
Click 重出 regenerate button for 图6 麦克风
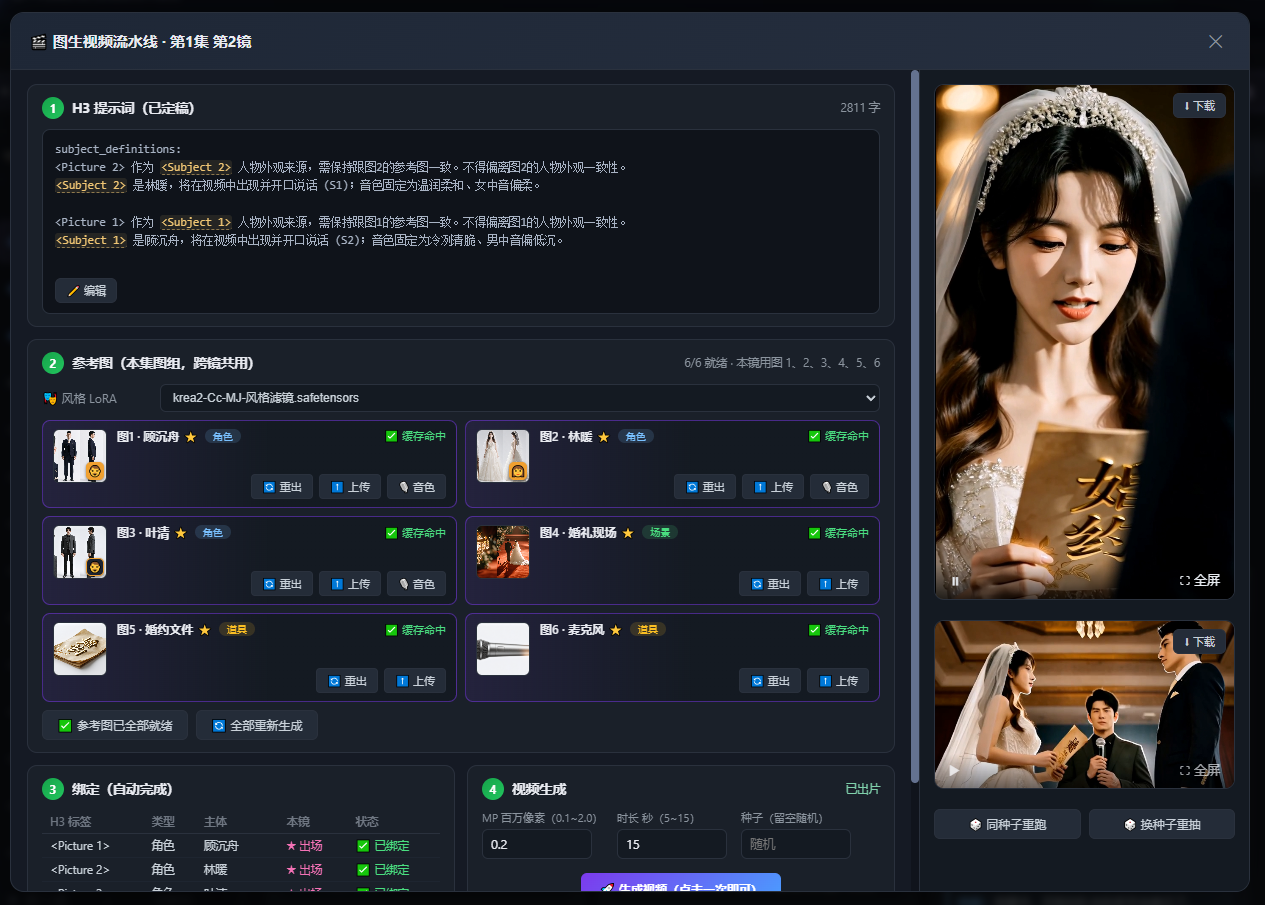[x=770, y=681]
